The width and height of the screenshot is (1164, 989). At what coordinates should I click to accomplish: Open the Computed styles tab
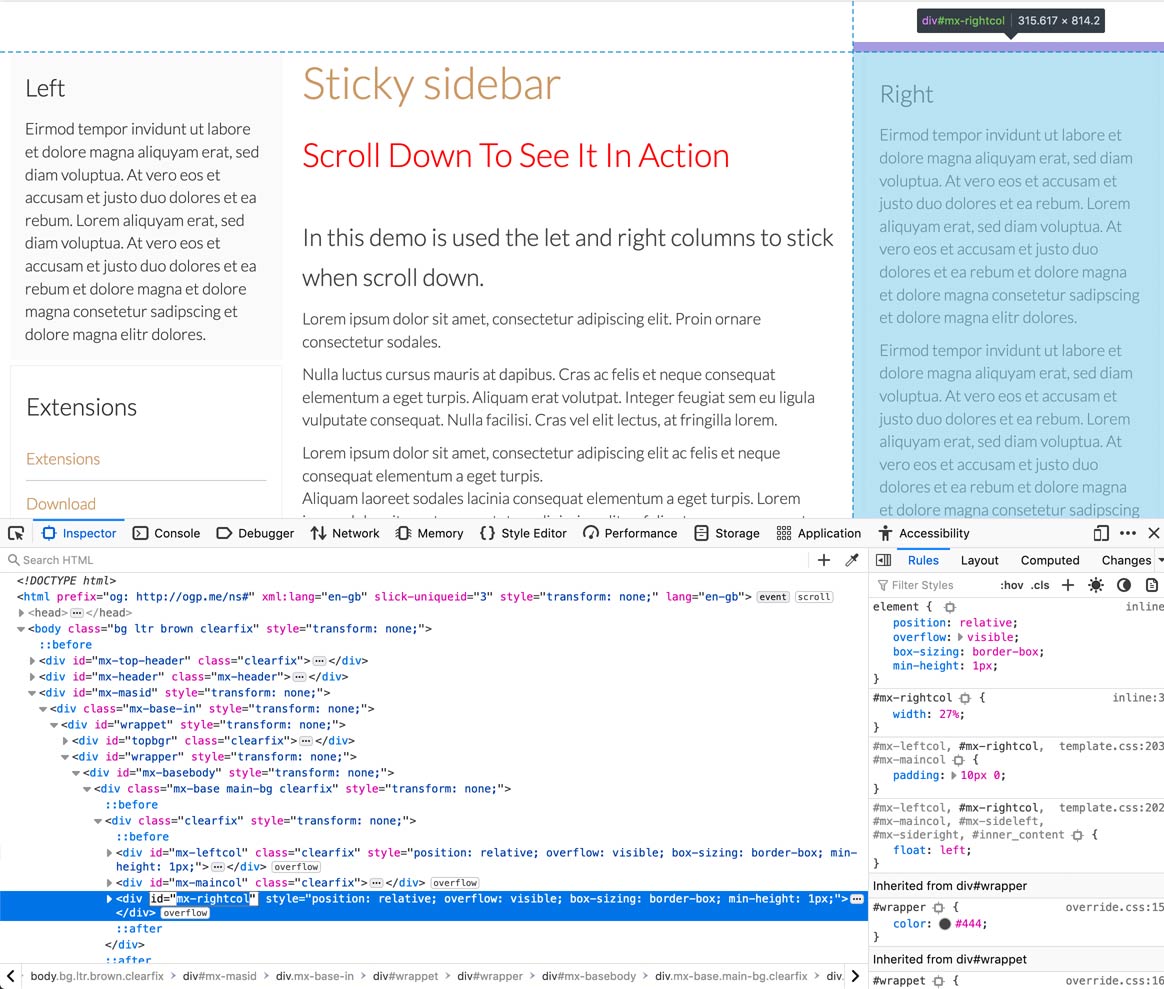click(1049, 560)
